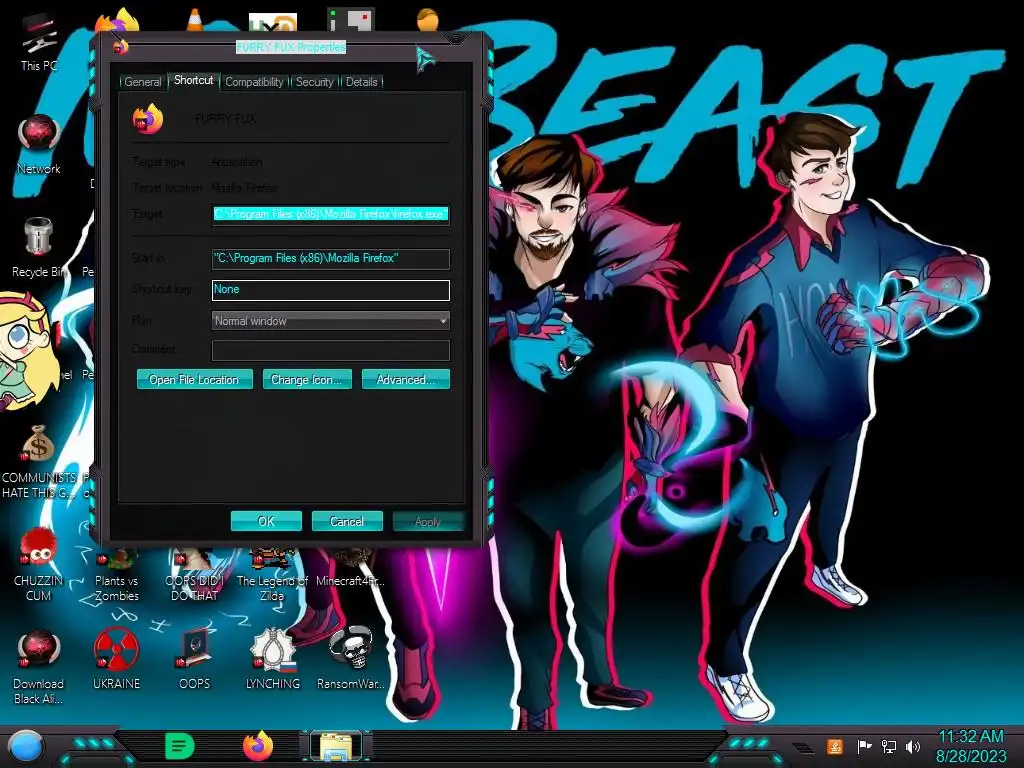Click the Java tray icon
This screenshot has width=1024, height=768.
click(835, 746)
